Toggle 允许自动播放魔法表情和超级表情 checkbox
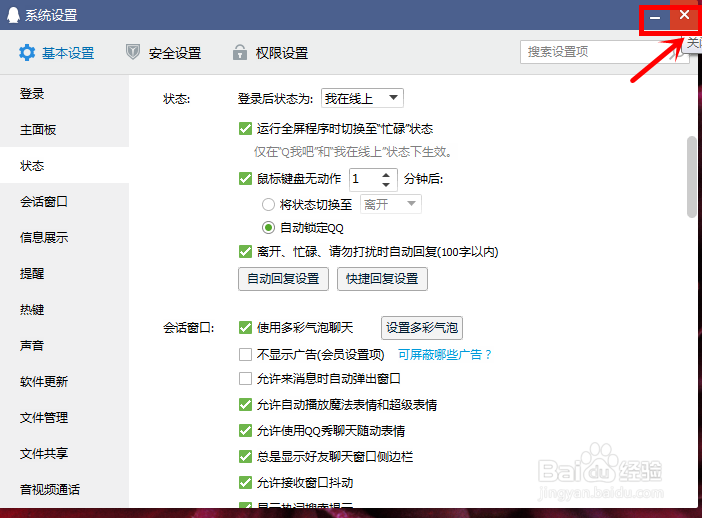 pos(245,405)
